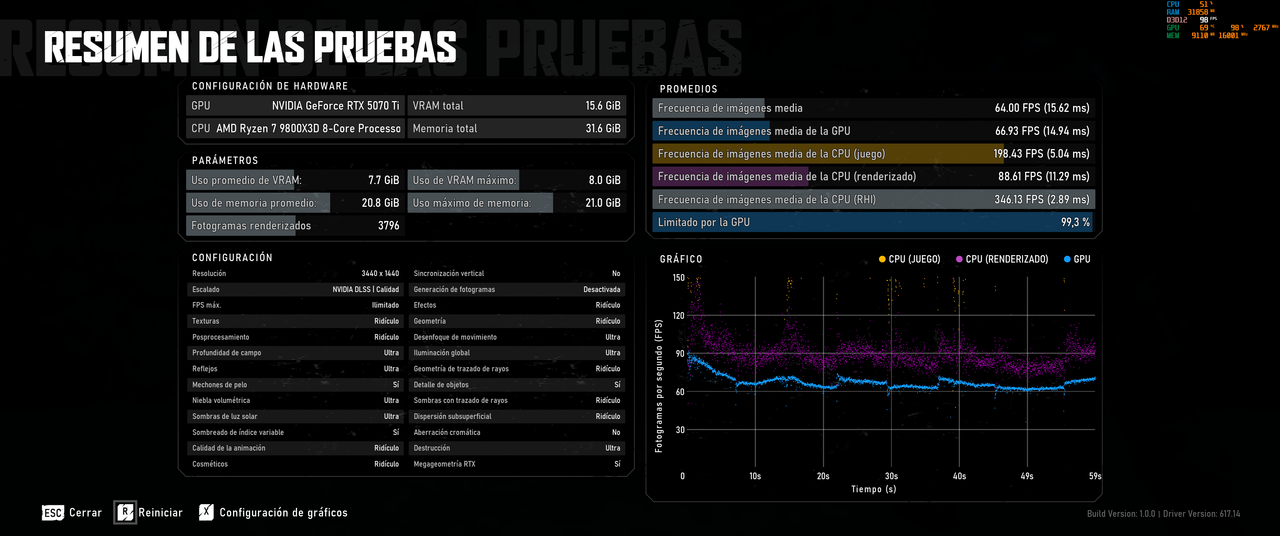The width and height of the screenshot is (1280, 536).
Task: Click the Posprocesamiento setting row
Action: pyautogui.click(x=294, y=337)
